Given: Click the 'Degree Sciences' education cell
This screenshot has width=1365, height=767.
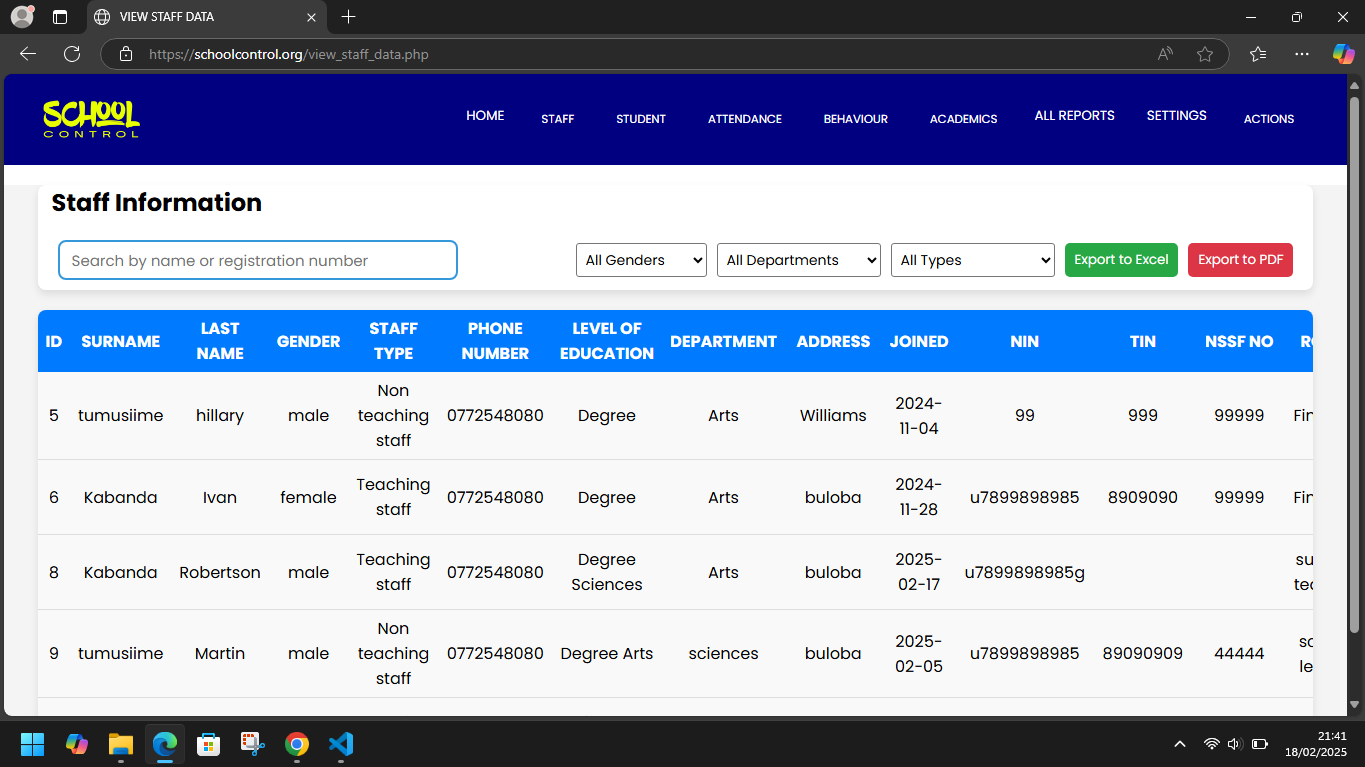Looking at the screenshot, I should pyautogui.click(x=607, y=572).
